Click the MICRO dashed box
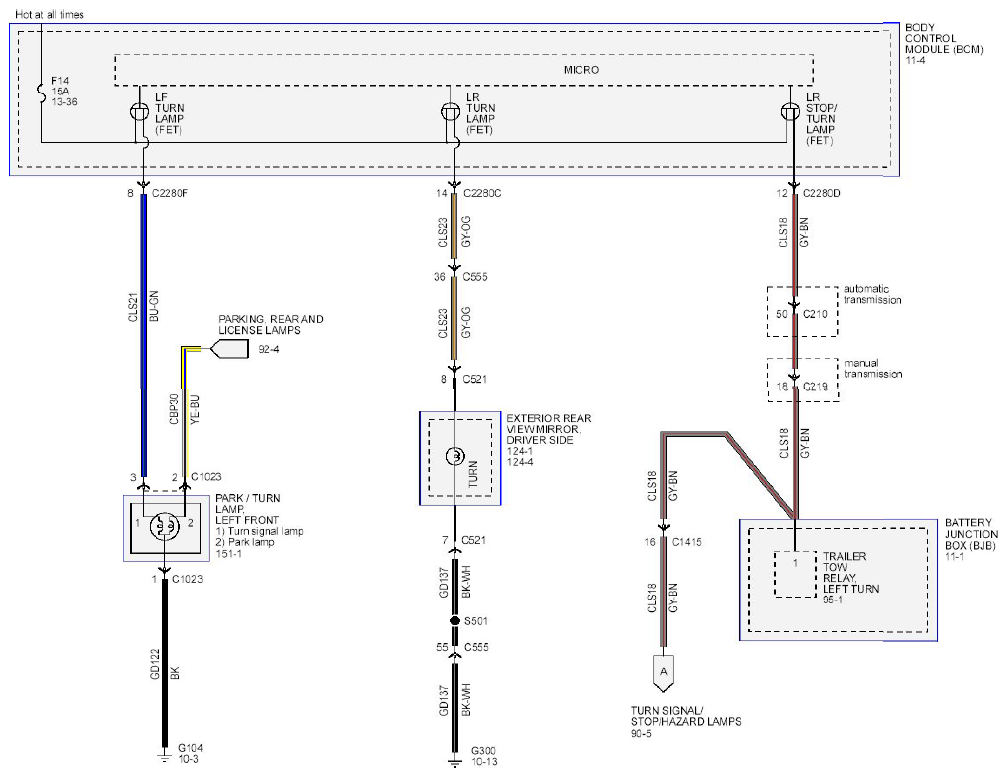 tap(464, 70)
